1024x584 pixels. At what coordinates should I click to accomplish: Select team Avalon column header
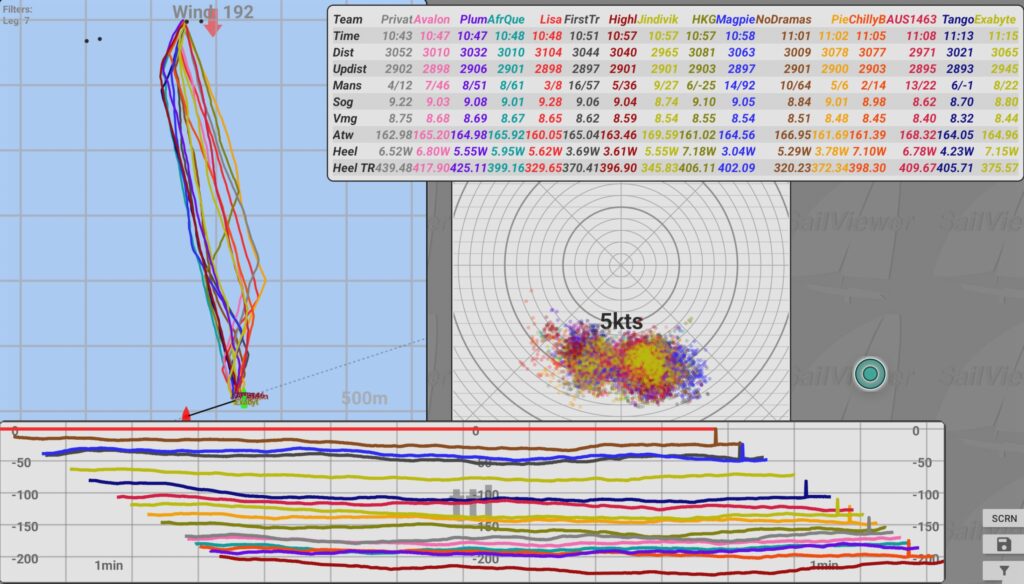(432, 20)
